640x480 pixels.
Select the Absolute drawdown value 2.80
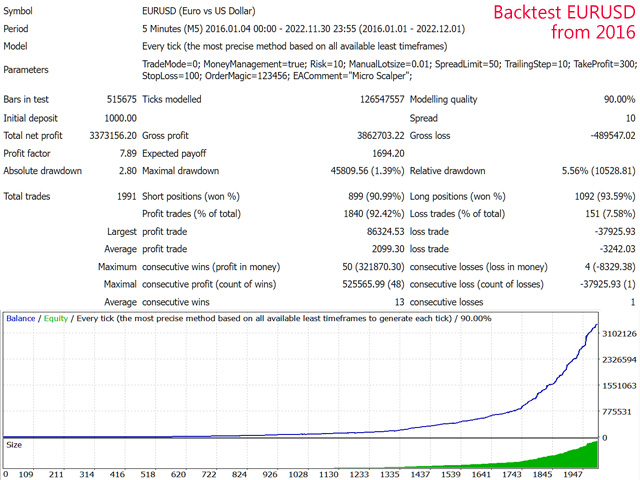coord(128,171)
